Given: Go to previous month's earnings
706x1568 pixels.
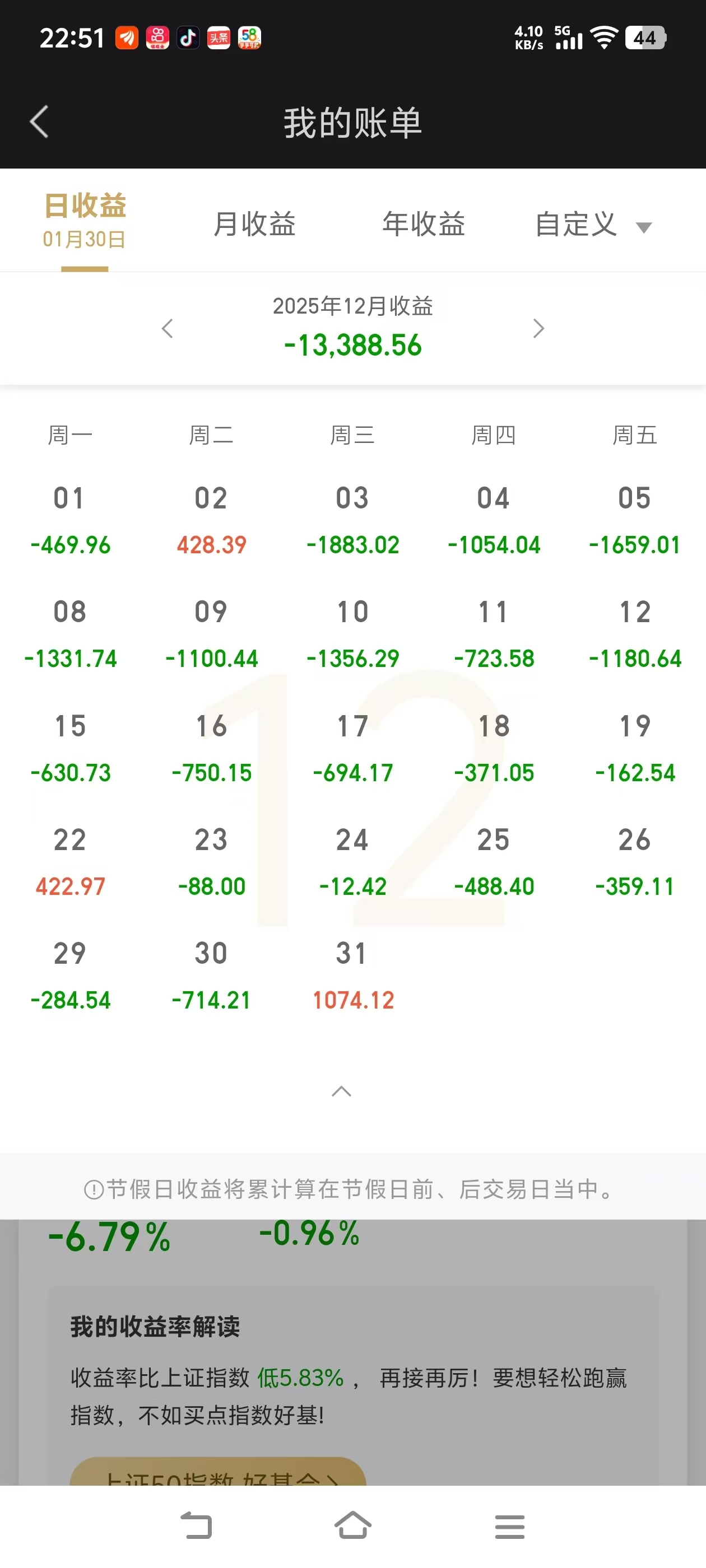Looking at the screenshot, I should [168, 329].
